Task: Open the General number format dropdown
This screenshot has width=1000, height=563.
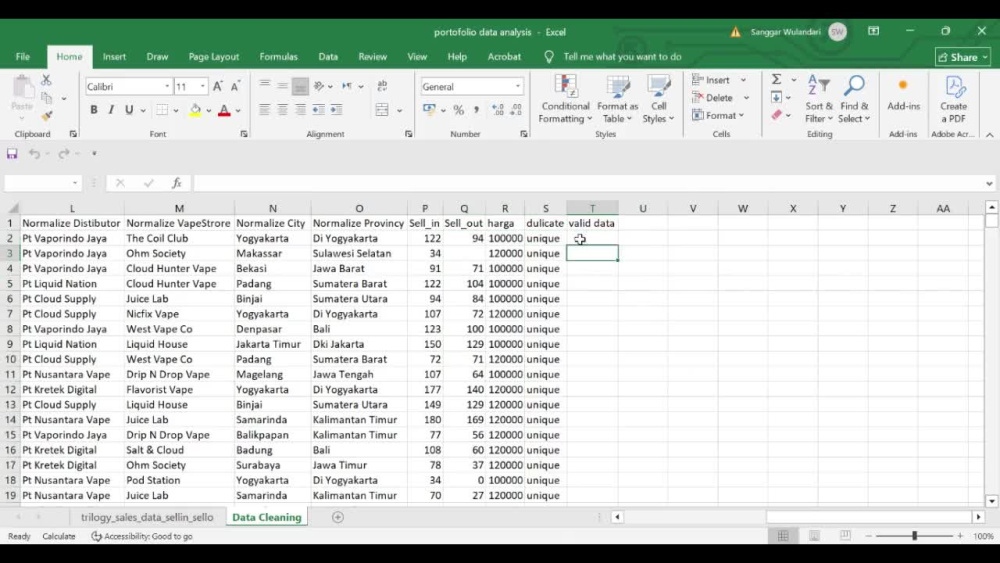Action: (518, 87)
